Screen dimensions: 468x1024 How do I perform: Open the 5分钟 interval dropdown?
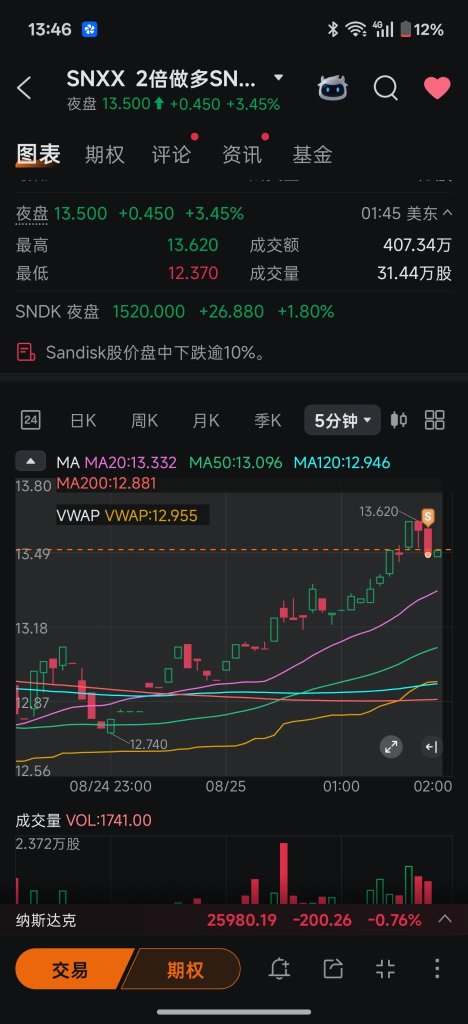pos(342,420)
